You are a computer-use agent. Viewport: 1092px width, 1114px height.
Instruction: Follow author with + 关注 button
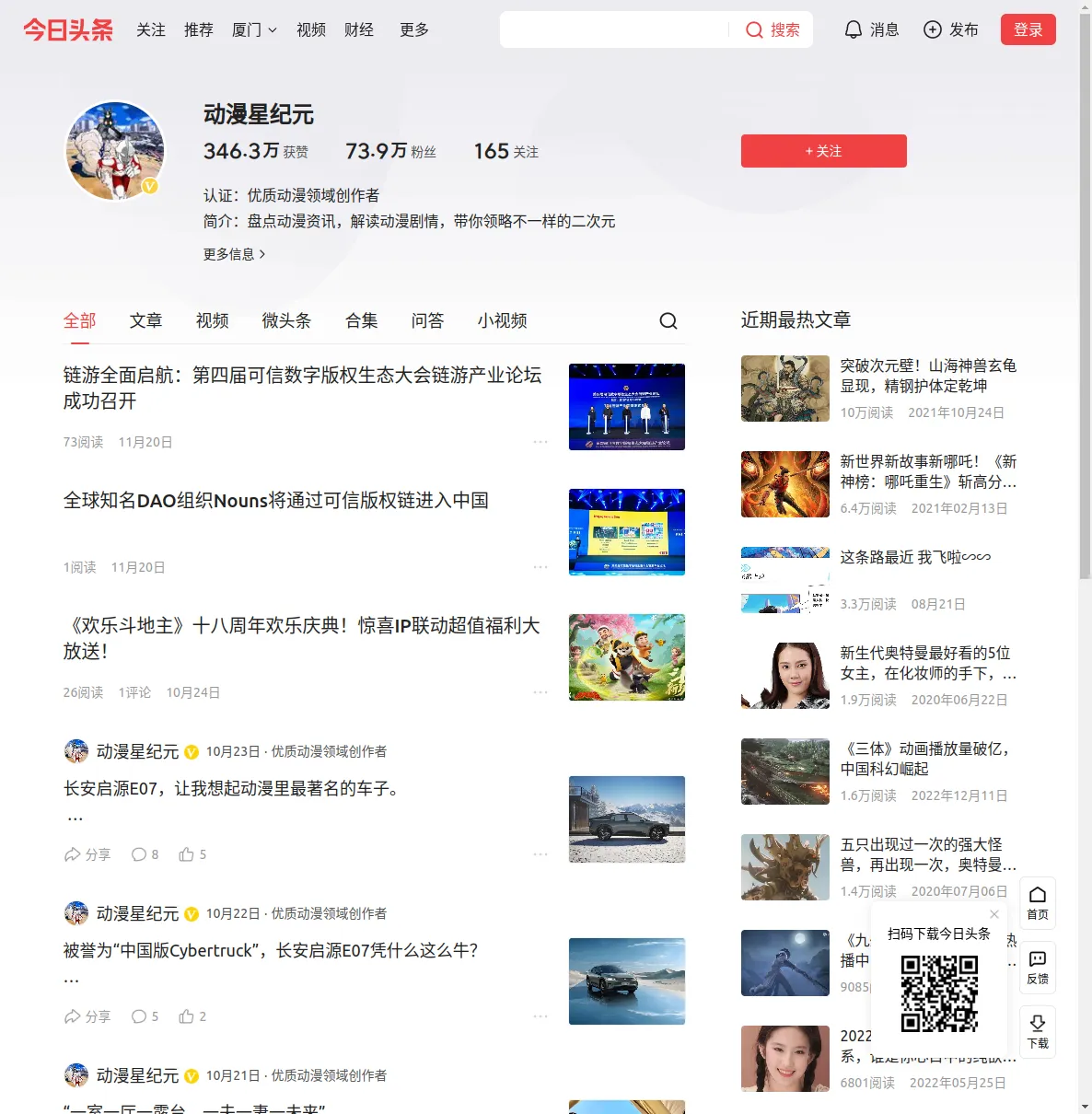pyautogui.click(x=824, y=151)
